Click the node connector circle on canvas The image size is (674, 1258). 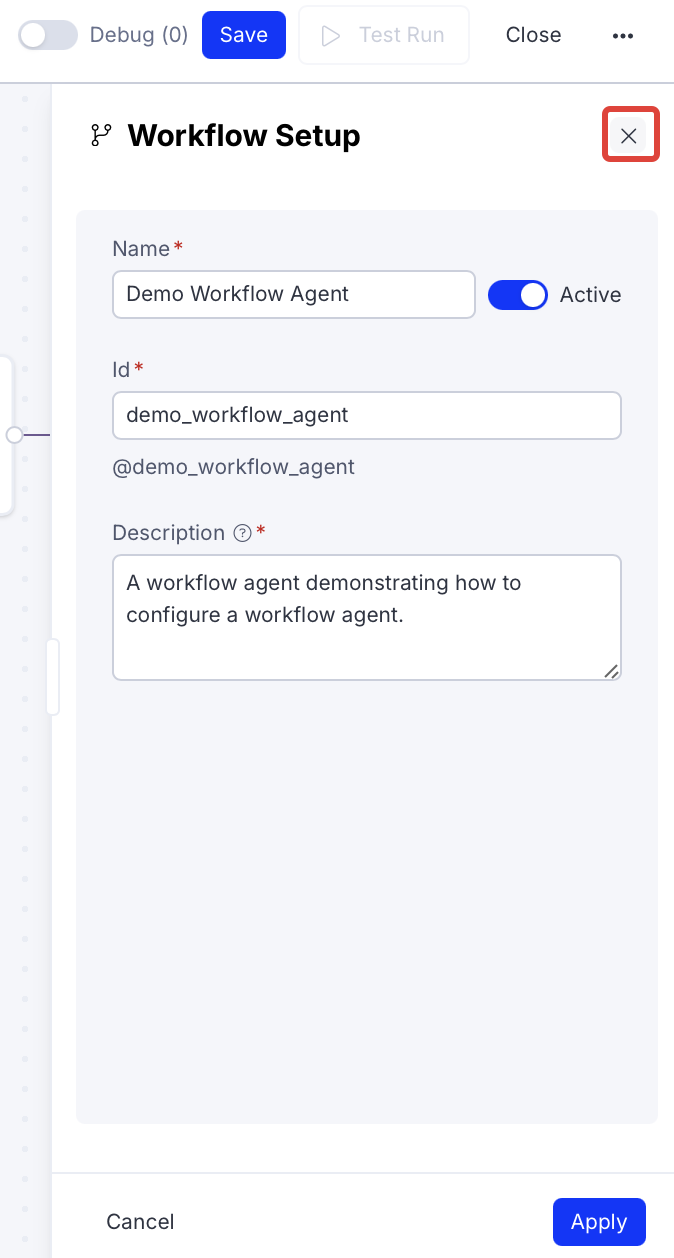[14, 435]
